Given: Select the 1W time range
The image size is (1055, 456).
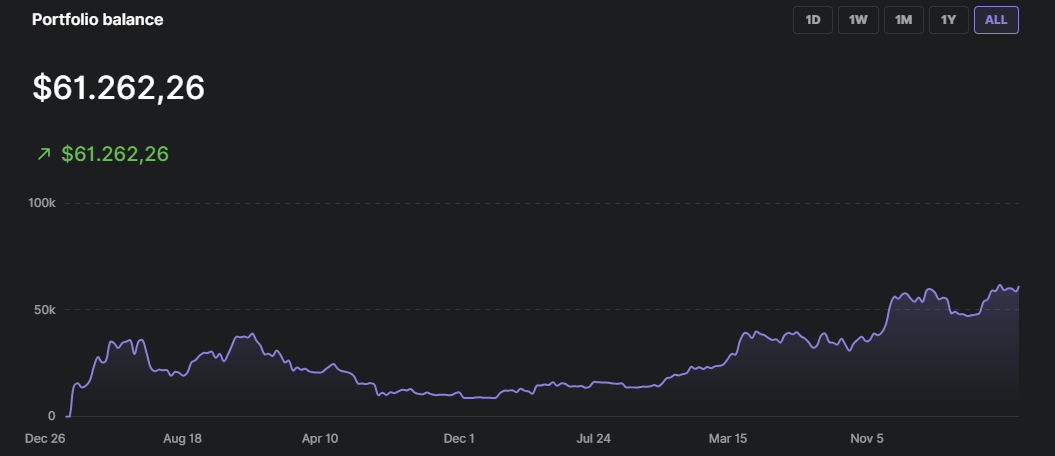Looking at the screenshot, I should pos(858,20).
